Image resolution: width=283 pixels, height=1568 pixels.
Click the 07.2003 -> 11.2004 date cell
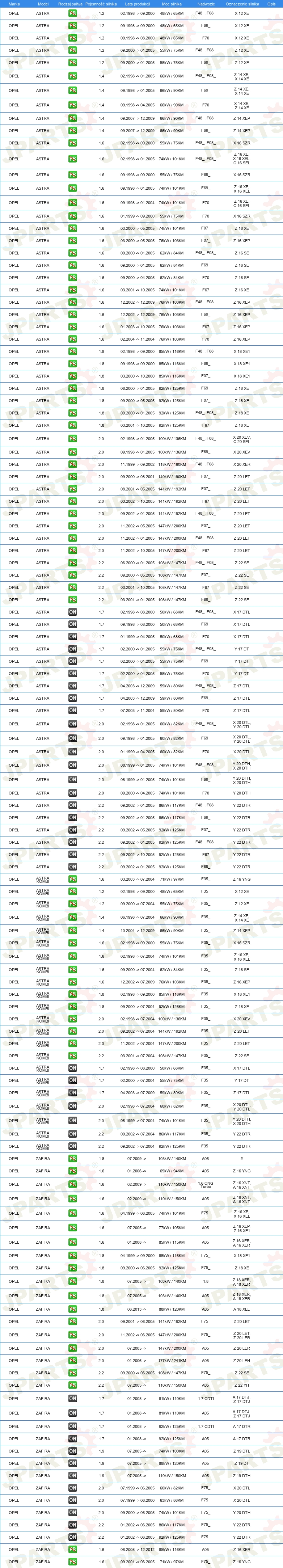tap(138, 711)
